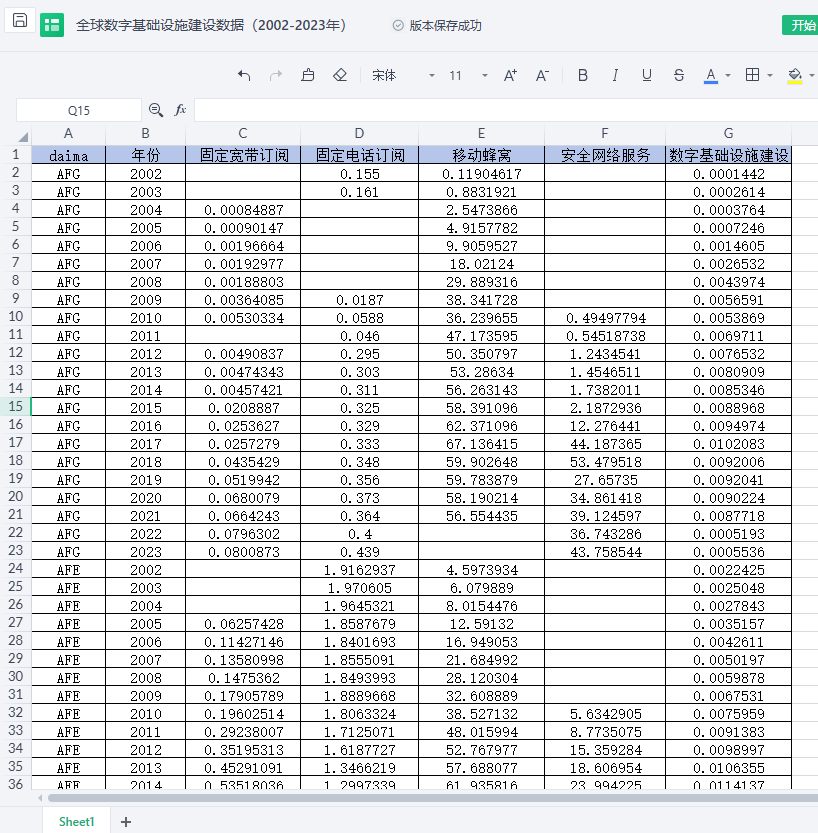Undo the last action
Viewport: 818px width, 833px height.
pos(244,75)
